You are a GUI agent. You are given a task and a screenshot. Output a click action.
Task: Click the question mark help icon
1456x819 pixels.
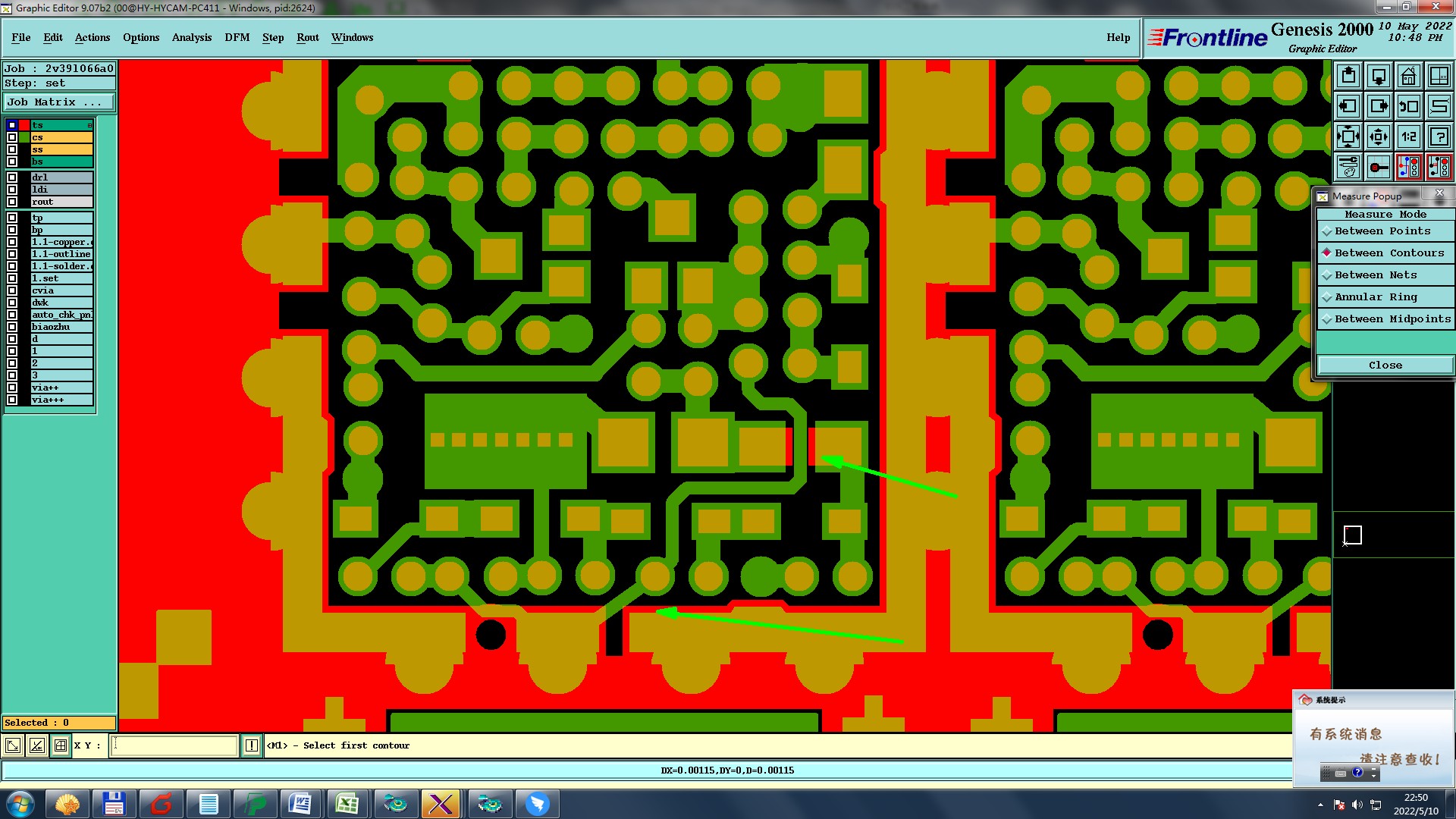(x=1439, y=136)
